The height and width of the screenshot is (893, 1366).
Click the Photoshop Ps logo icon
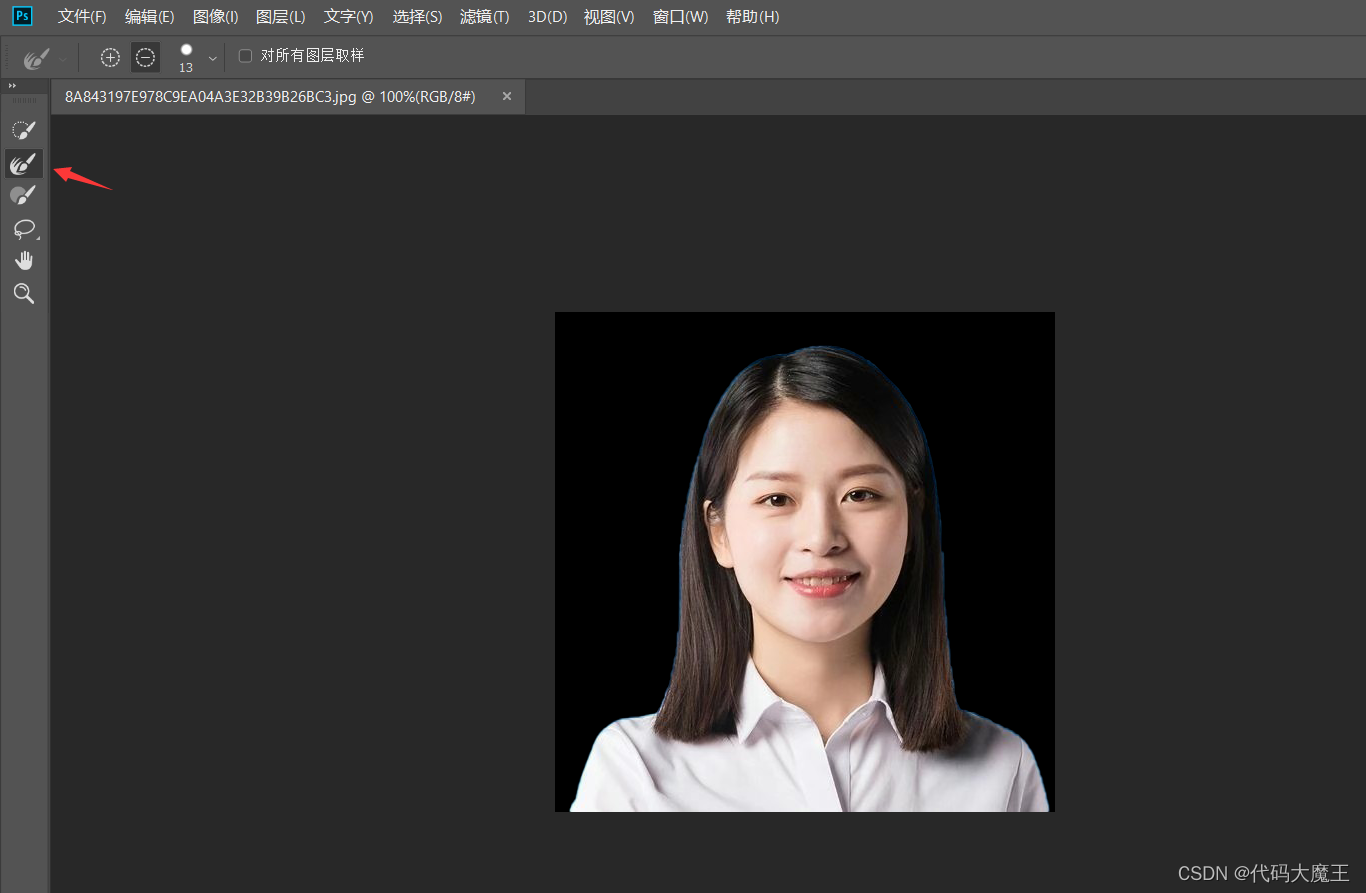click(22, 16)
